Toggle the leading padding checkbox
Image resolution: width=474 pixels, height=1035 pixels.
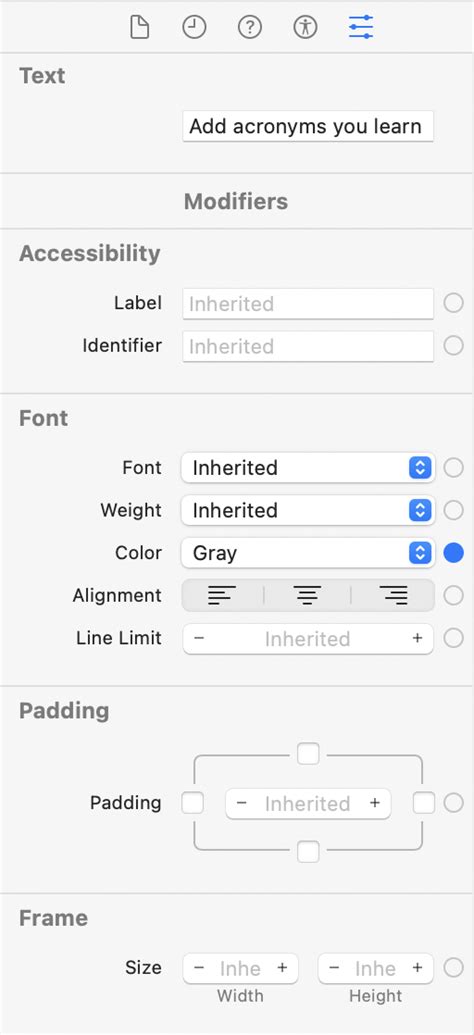point(193,803)
